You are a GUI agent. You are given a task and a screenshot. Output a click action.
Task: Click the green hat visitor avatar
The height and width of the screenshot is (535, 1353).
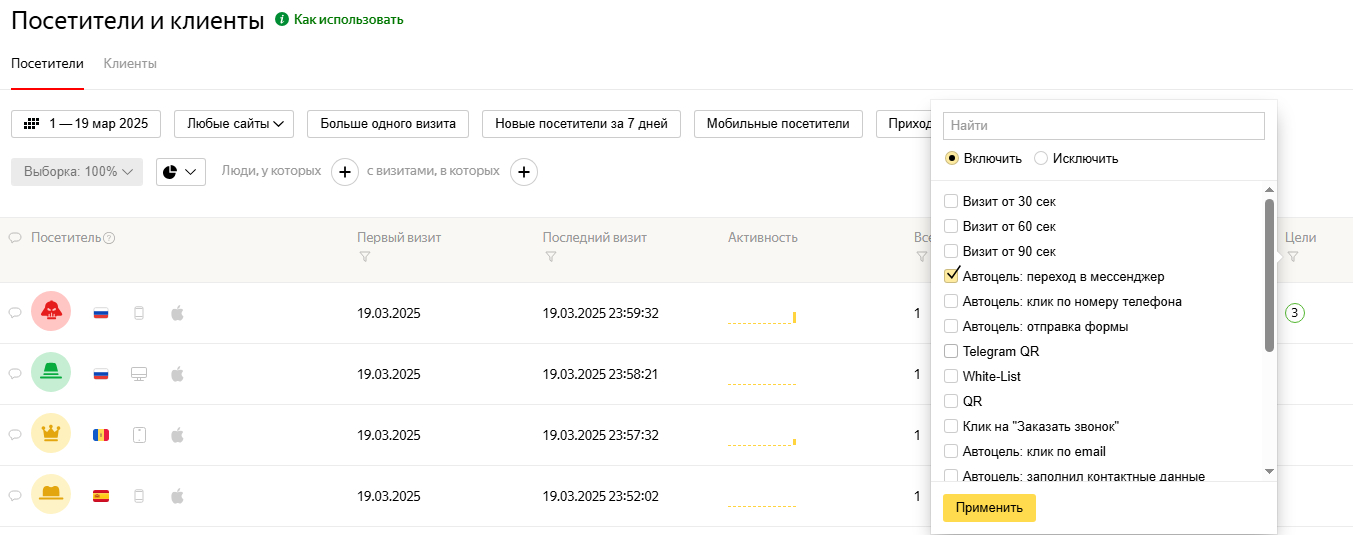click(x=51, y=373)
